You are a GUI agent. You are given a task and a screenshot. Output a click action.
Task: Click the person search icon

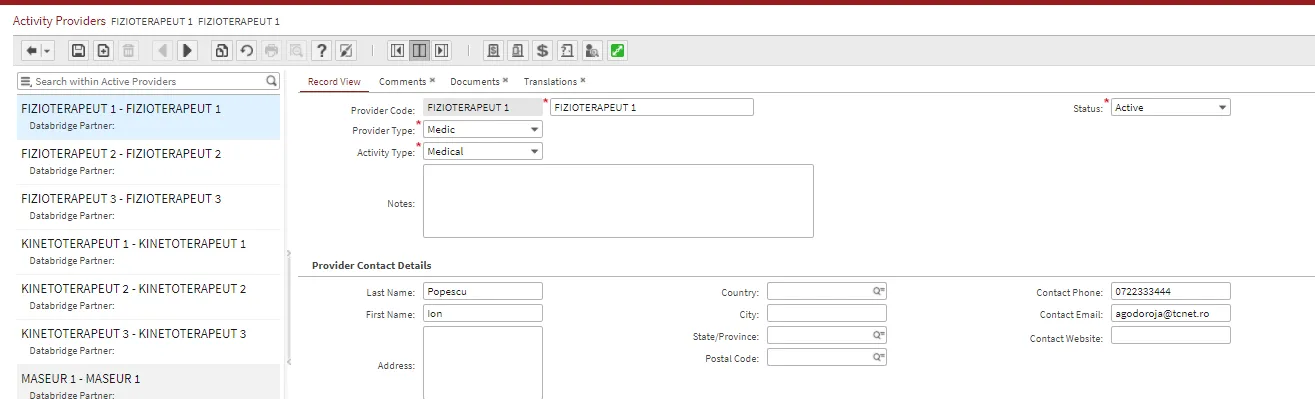592,50
